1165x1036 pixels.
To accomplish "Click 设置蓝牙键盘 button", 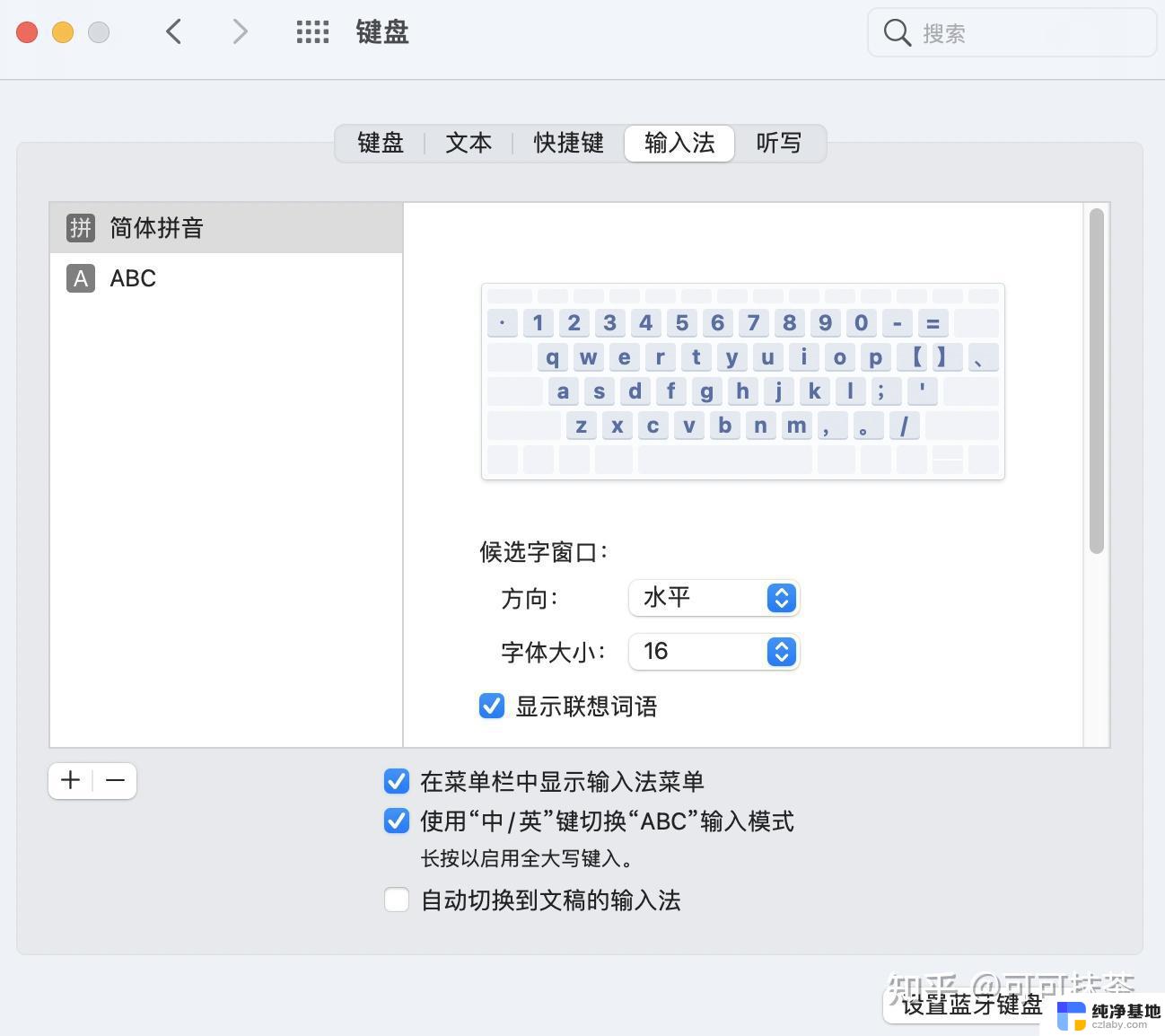I will tap(972, 1005).
